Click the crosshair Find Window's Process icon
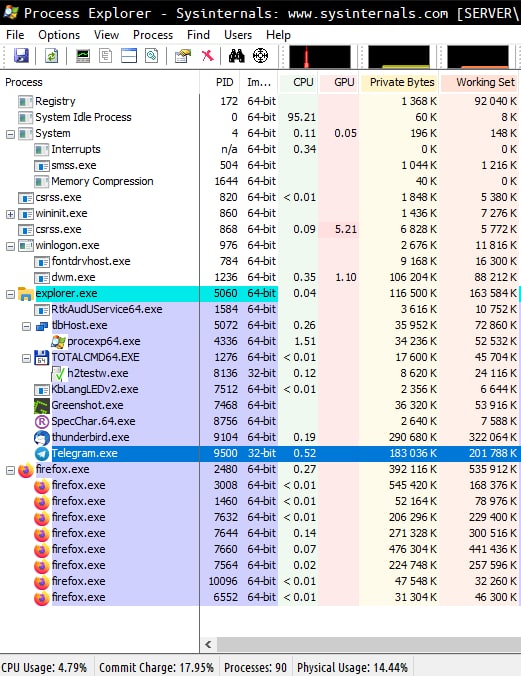The height and width of the screenshot is (676, 521). point(260,56)
